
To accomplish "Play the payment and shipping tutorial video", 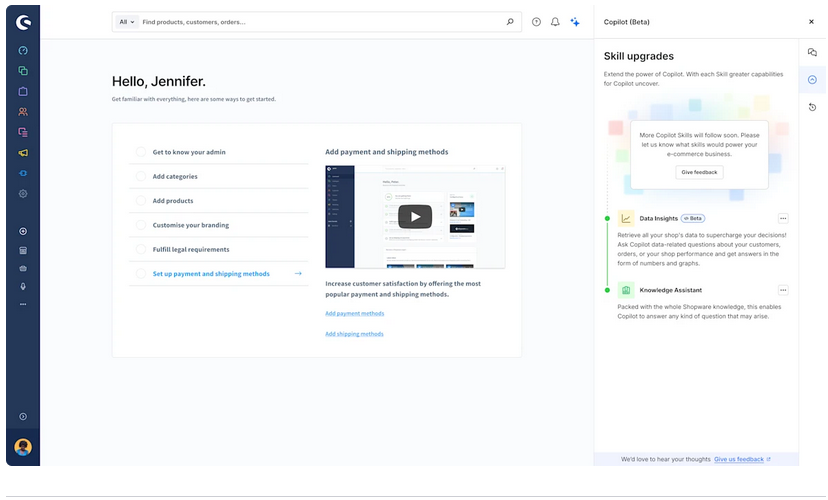I will tap(414, 216).
